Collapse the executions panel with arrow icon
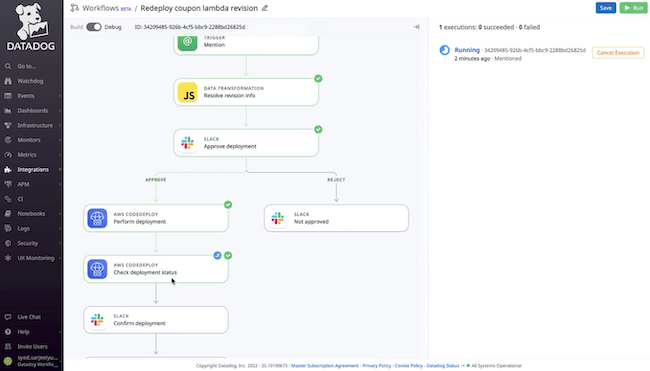Image resolution: width=650 pixels, height=371 pixels. [416, 27]
